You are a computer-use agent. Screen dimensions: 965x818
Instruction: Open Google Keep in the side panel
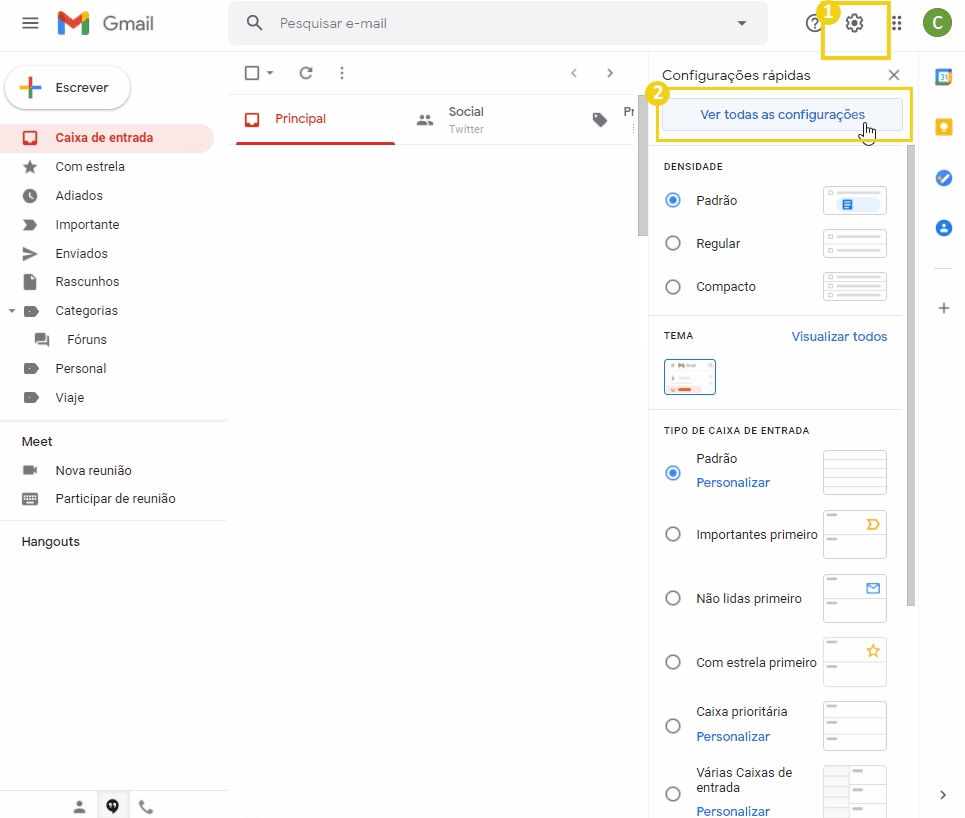(x=944, y=127)
